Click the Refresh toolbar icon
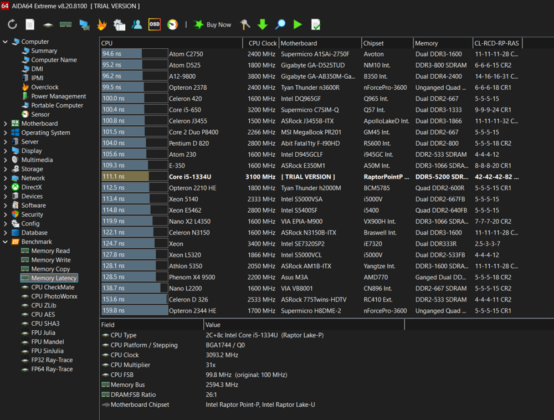The width and height of the screenshot is (554, 420). point(12,24)
